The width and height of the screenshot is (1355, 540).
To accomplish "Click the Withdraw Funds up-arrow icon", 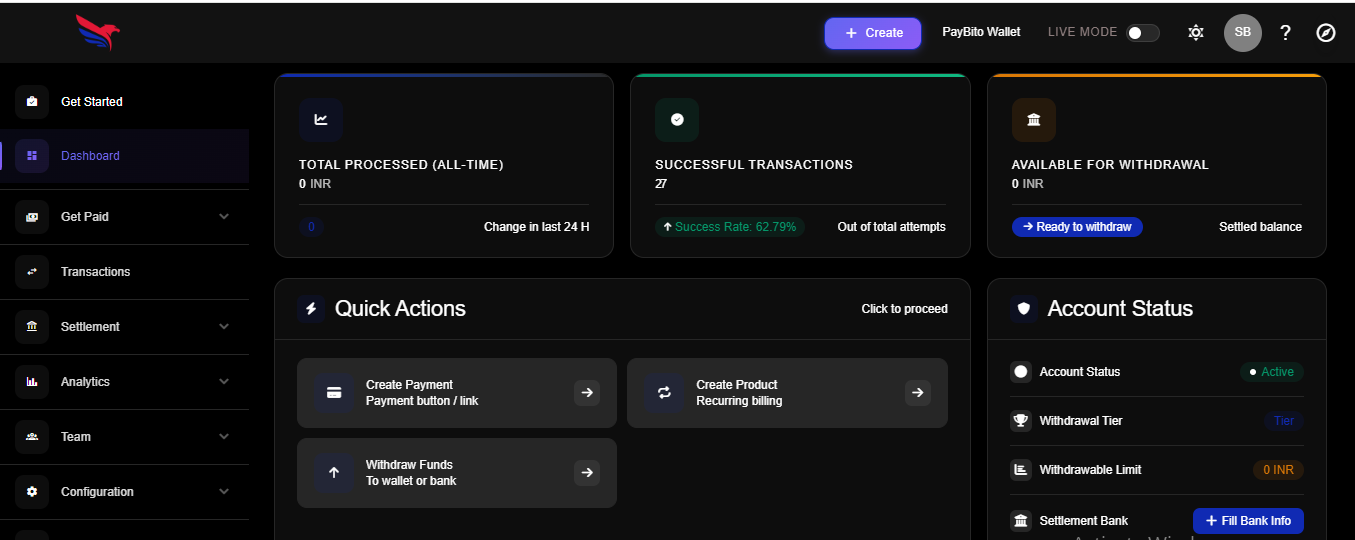I will (335, 473).
